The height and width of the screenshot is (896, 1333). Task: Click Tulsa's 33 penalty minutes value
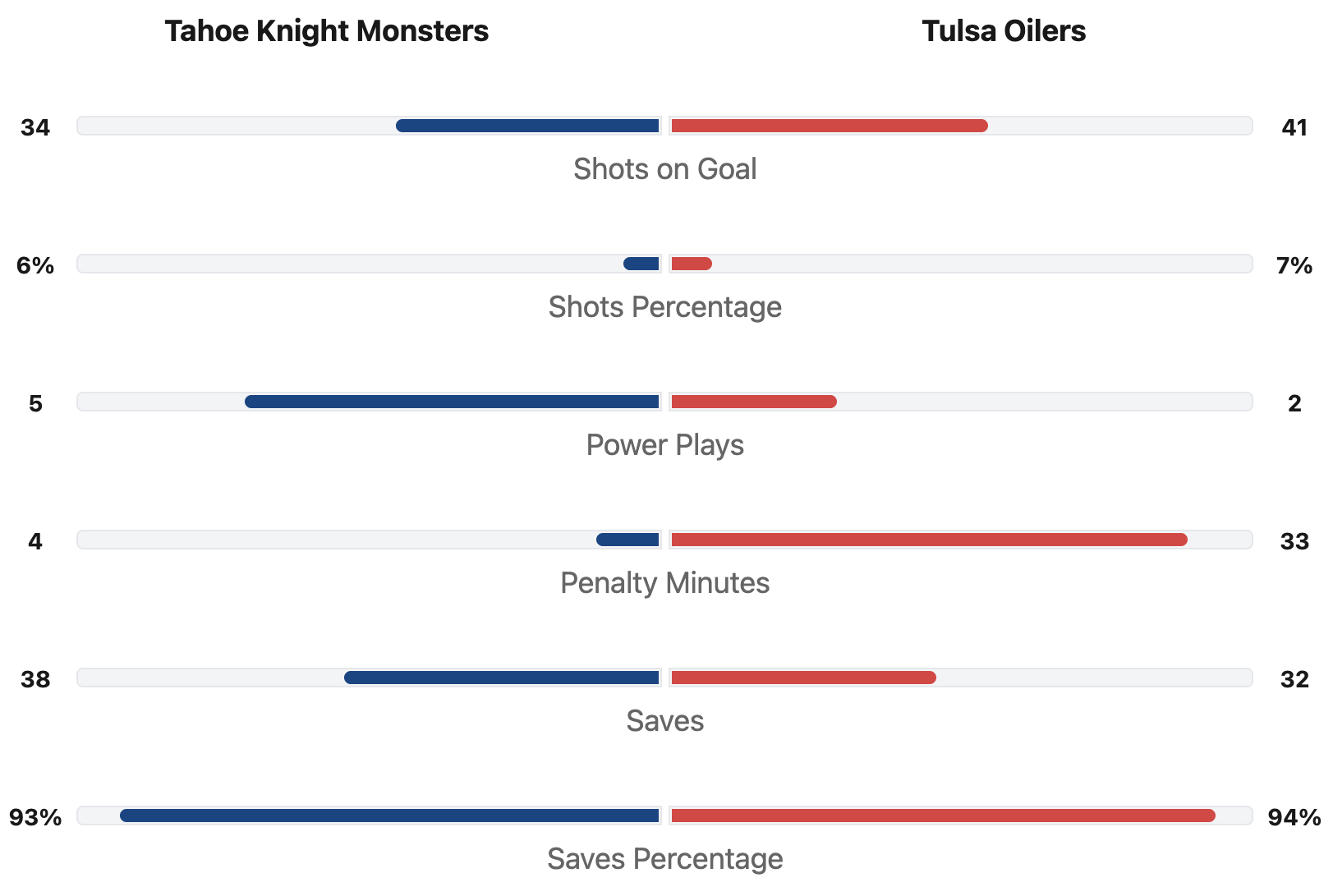point(1294,541)
